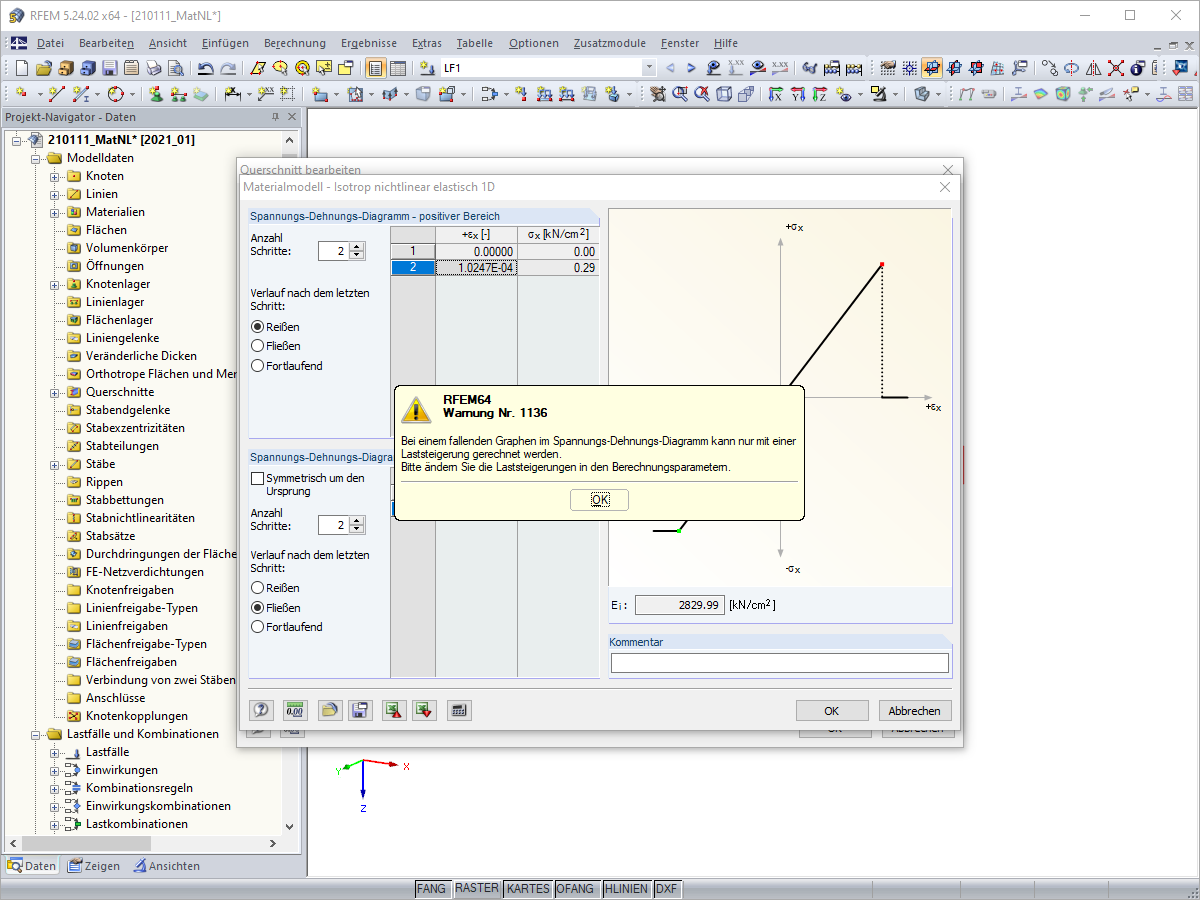Image resolution: width=1200 pixels, height=900 pixels.
Task: Click the save diskette toolbar icon
Action: [x=110, y=68]
